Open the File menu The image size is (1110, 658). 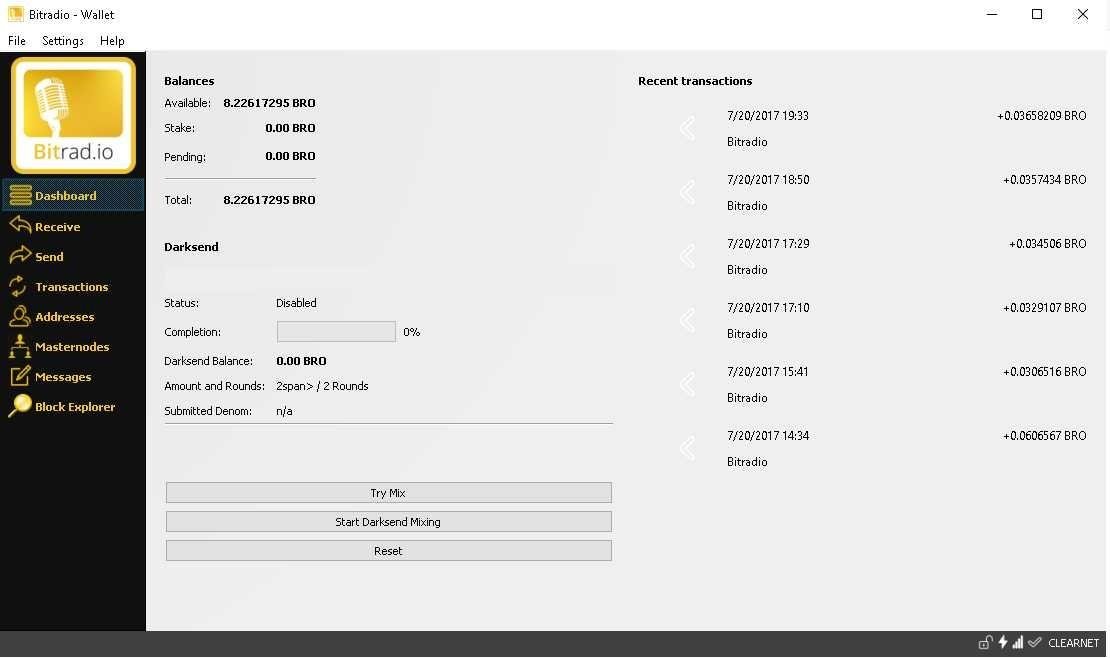16,41
